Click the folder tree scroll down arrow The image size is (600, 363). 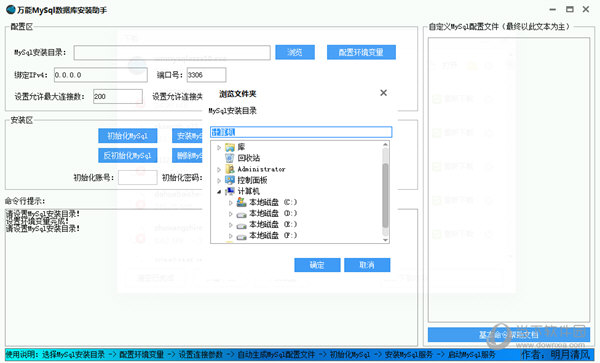385,240
